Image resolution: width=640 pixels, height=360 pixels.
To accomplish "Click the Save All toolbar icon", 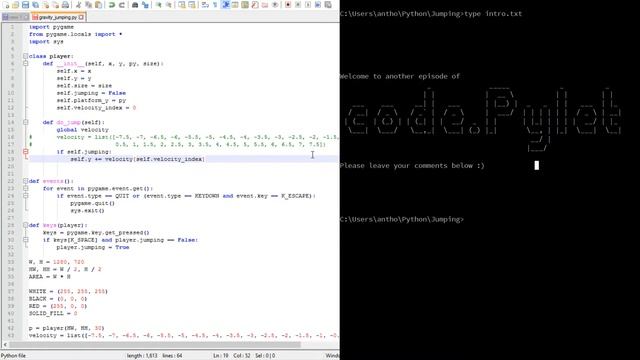I will coord(36,5).
